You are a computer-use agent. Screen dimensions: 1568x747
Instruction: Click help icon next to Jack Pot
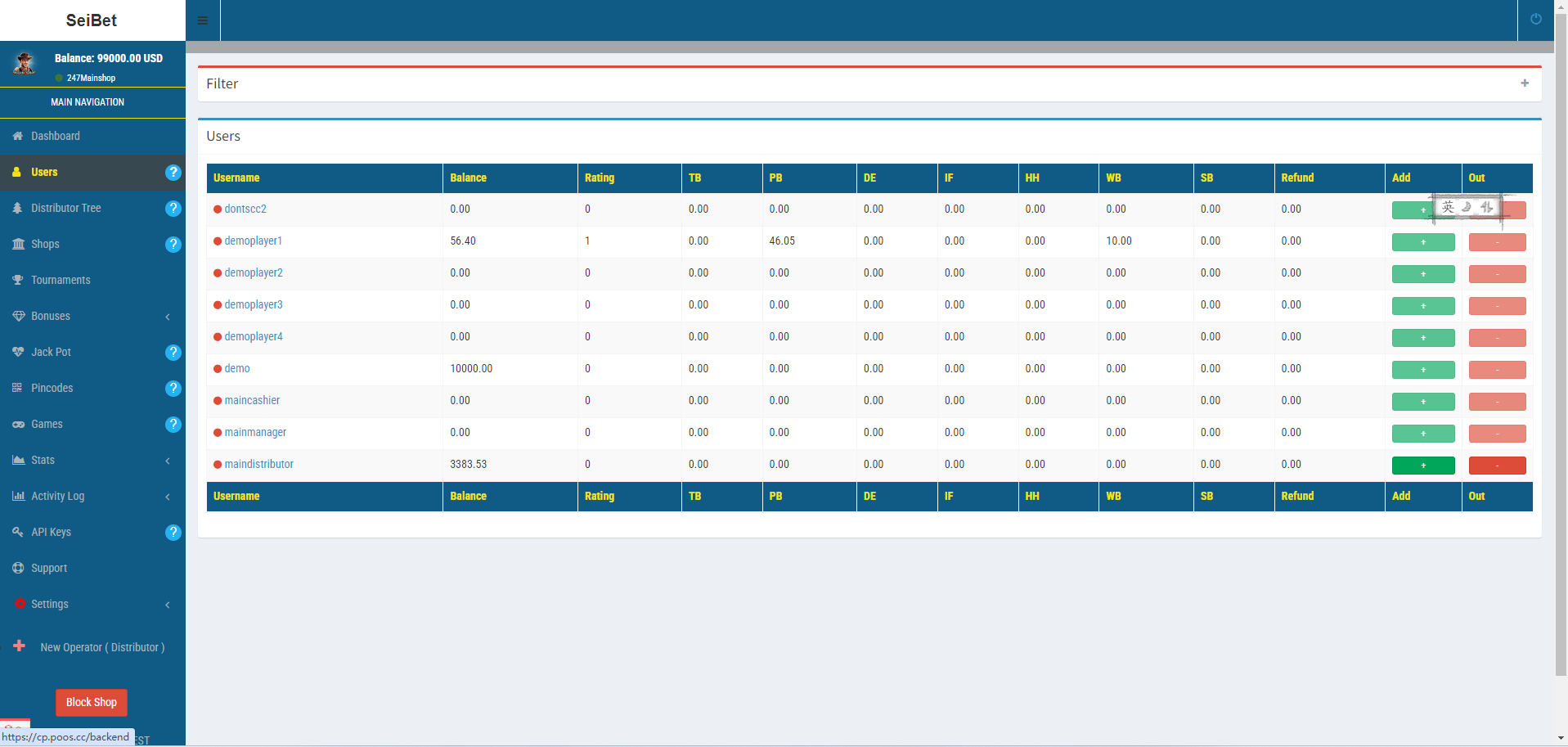[x=173, y=353]
